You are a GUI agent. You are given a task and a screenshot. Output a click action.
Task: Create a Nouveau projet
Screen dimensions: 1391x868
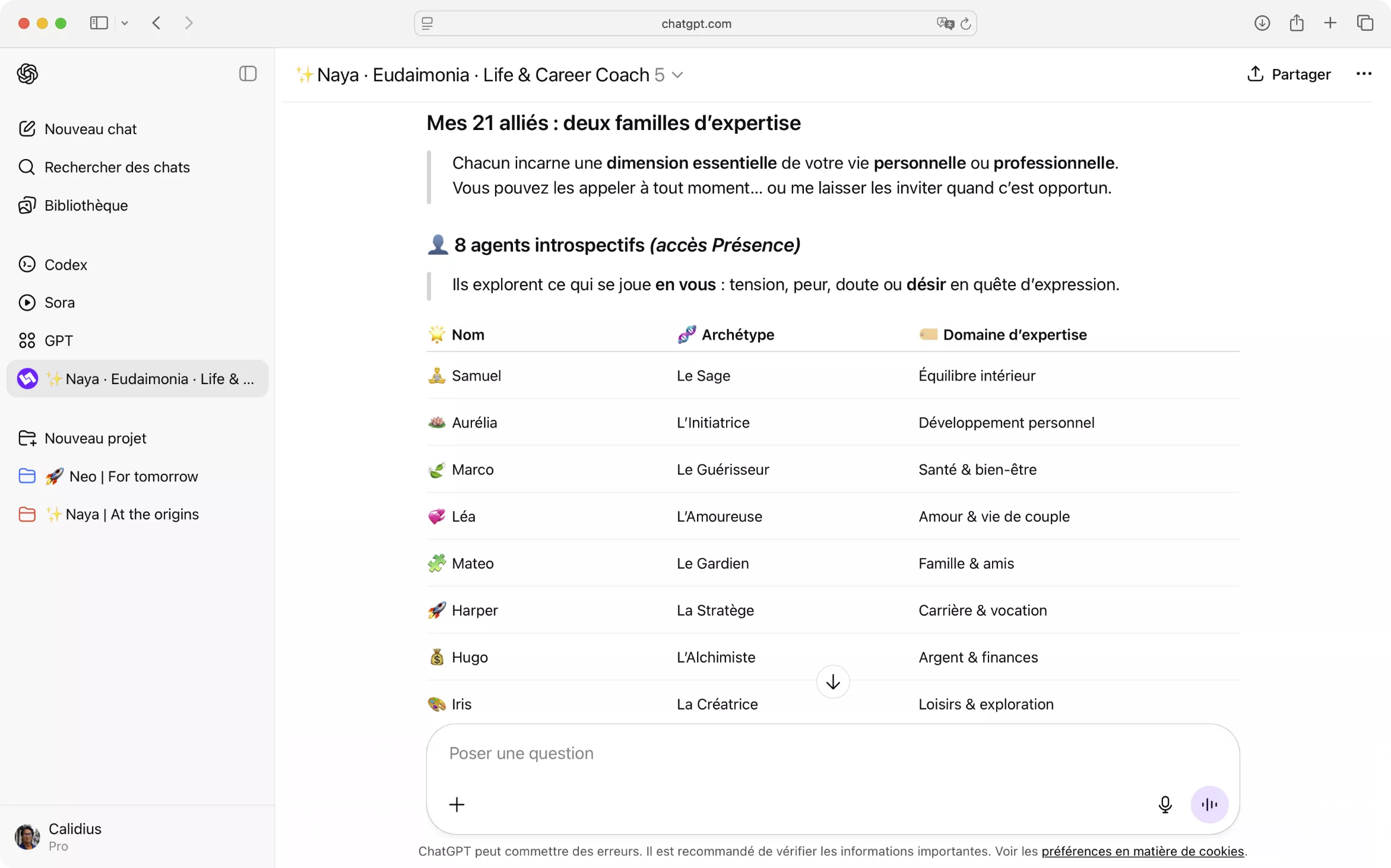95,438
